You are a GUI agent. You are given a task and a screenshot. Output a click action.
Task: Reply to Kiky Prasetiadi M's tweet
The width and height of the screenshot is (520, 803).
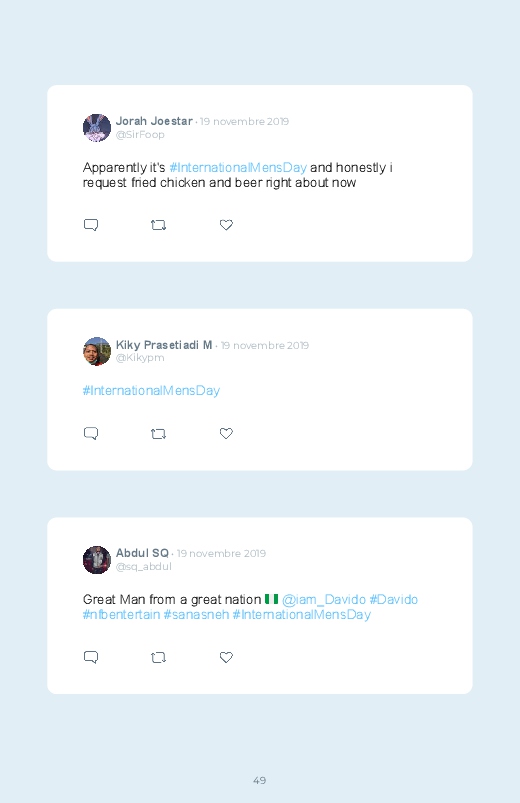[x=91, y=433]
